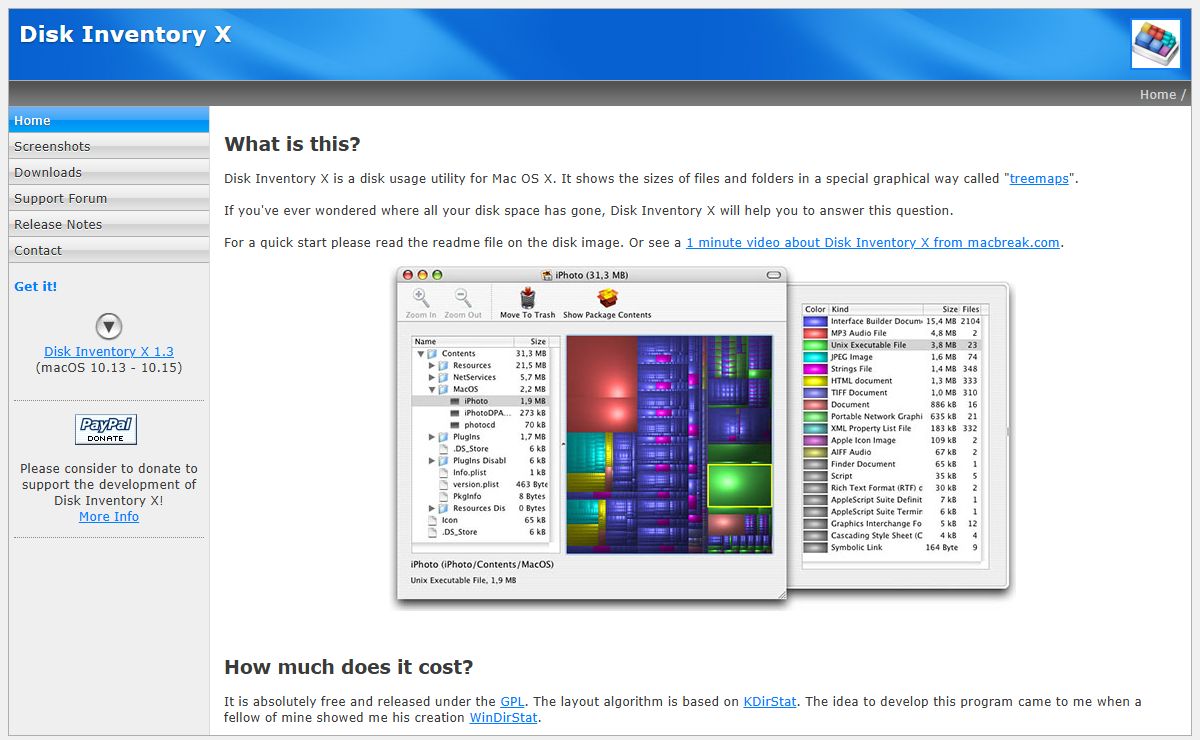Select the Icon file row (65 kB)

coord(480,520)
